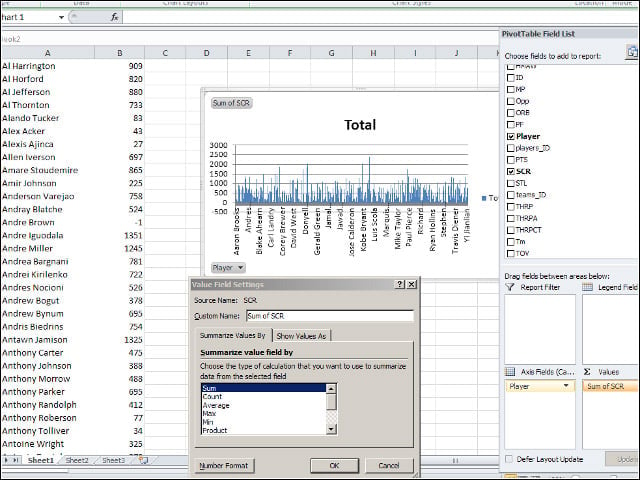Viewport: 640px width, 480px height.
Task: Click the cell with value 1325
Action: click(x=119, y=340)
